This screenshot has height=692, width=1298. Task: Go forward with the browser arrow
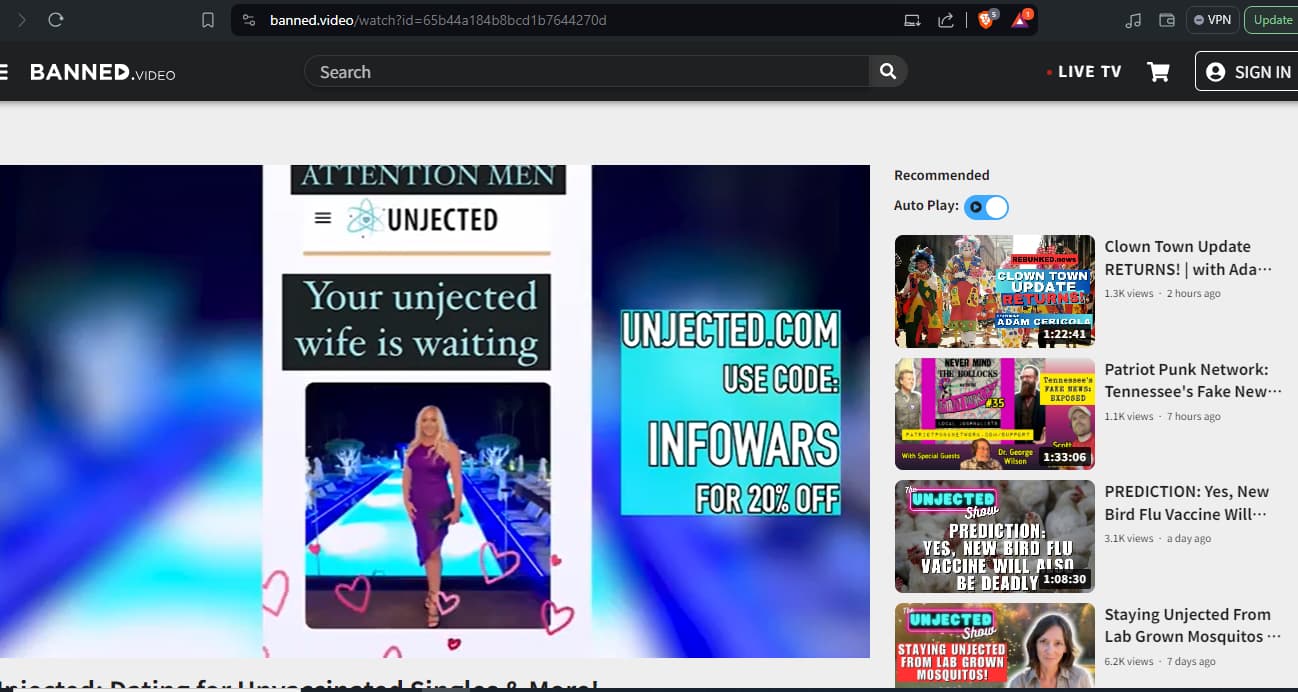coord(22,20)
